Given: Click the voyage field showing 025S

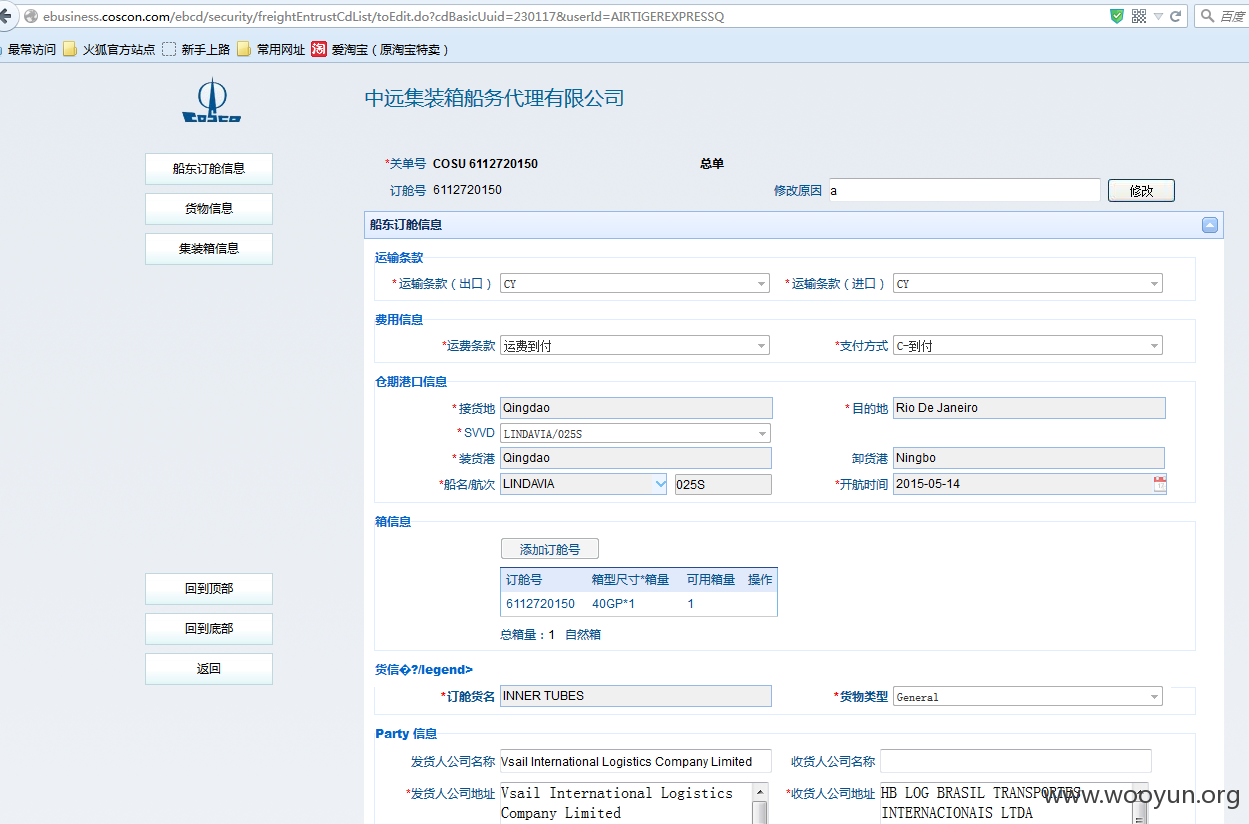Looking at the screenshot, I should (x=723, y=484).
